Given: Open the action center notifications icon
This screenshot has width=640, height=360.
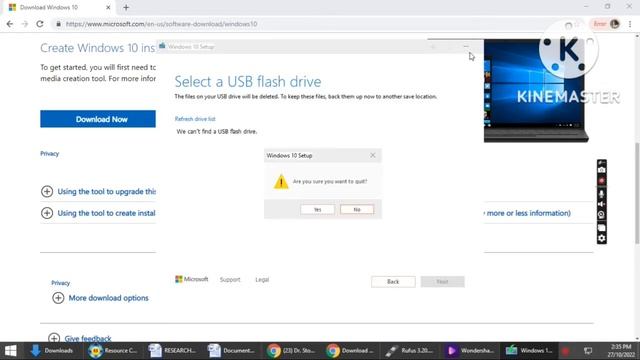Looking at the screenshot, I should pos(588,351).
